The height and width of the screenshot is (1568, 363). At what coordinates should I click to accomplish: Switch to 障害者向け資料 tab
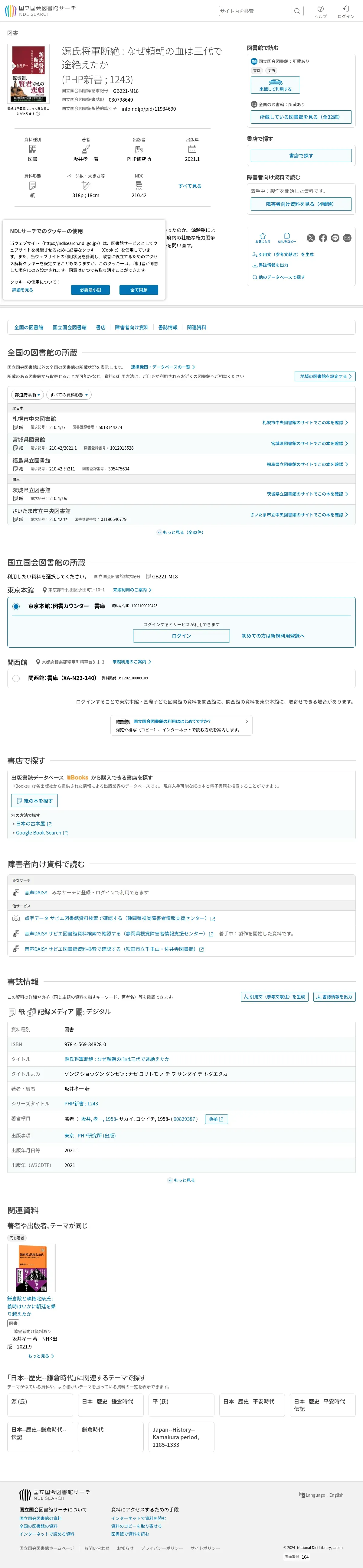(132, 327)
